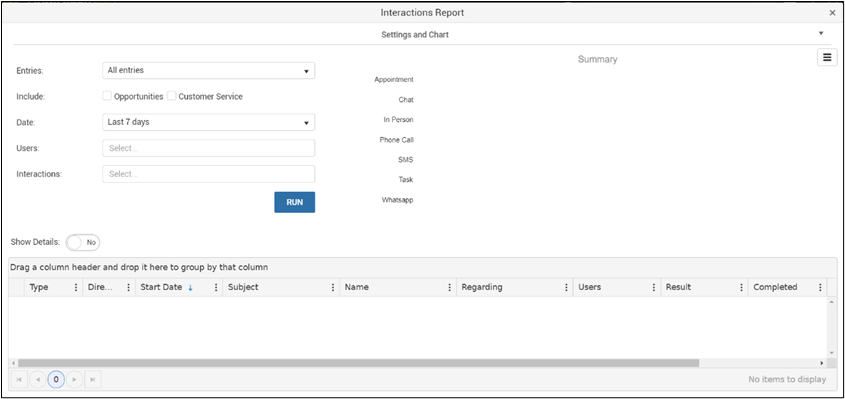The image size is (845, 399).
Task: Click the SMS chart label
Action: pyautogui.click(x=406, y=160)
